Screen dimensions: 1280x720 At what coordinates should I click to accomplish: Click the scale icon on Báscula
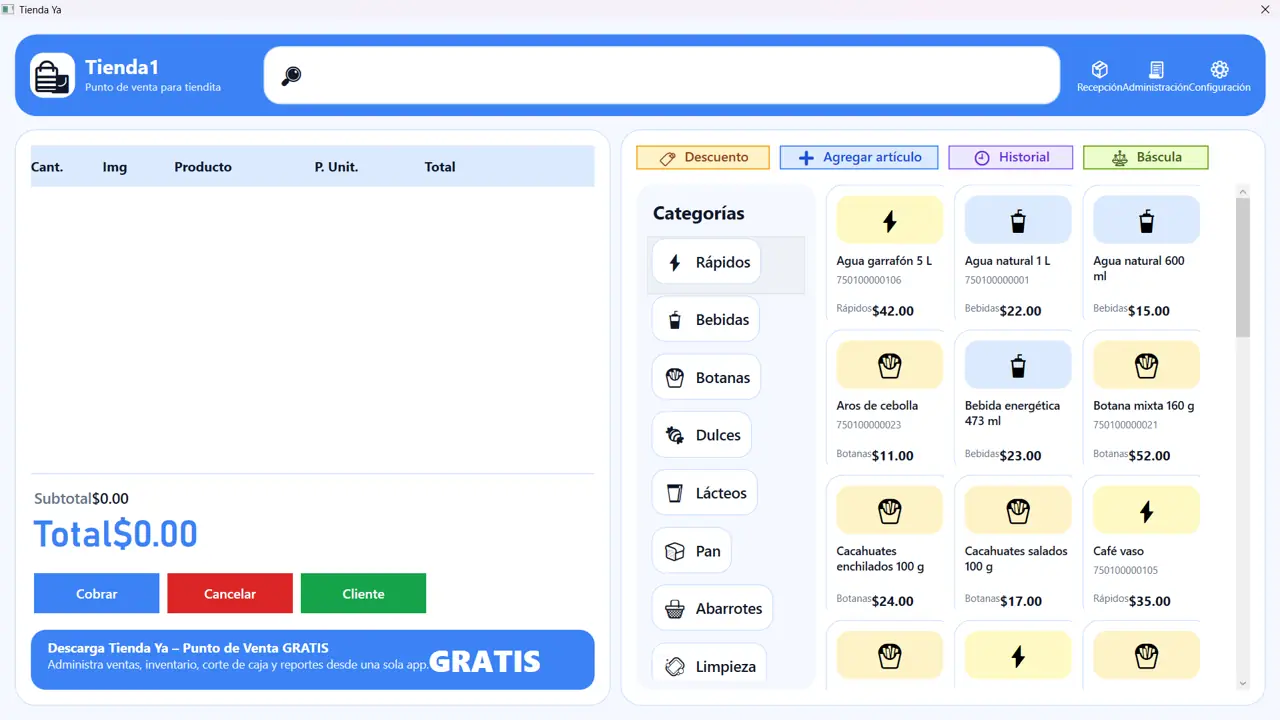click(x=1119, y=158)
